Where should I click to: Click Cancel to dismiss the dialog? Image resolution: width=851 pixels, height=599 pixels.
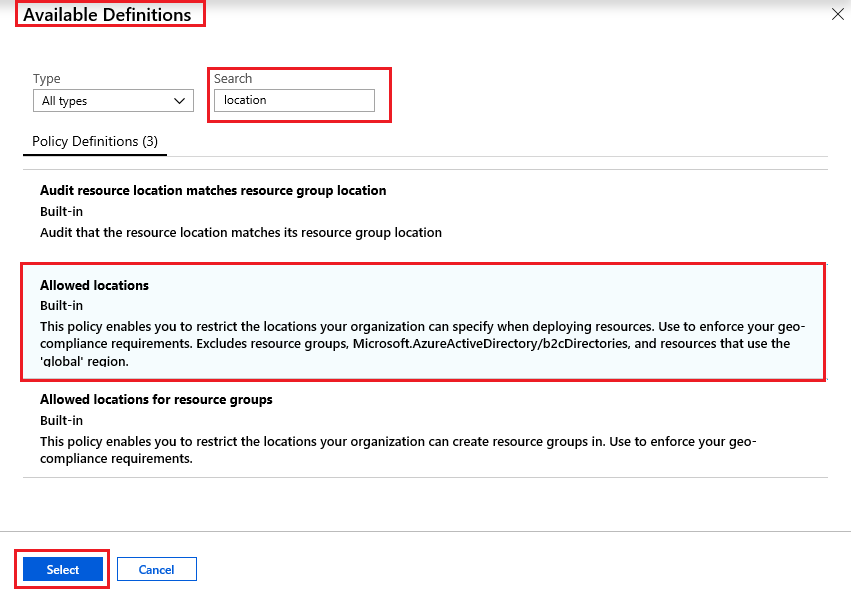(x=156, y=569)
